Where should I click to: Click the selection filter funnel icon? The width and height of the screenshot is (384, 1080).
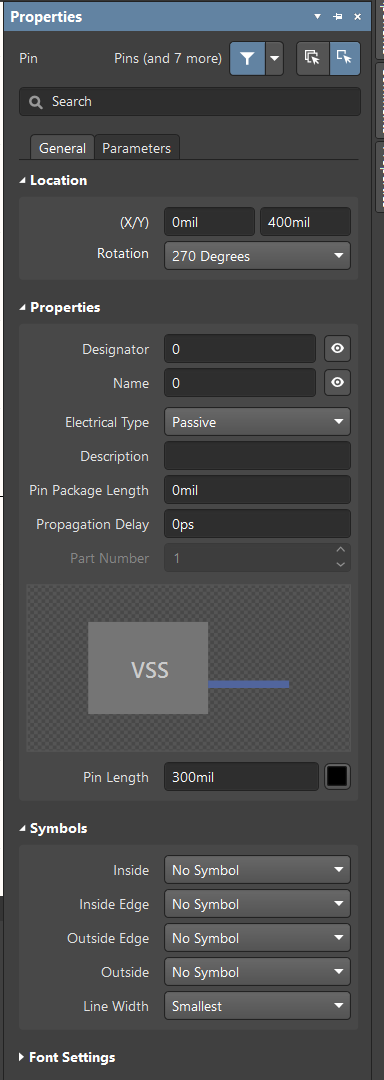247,59
